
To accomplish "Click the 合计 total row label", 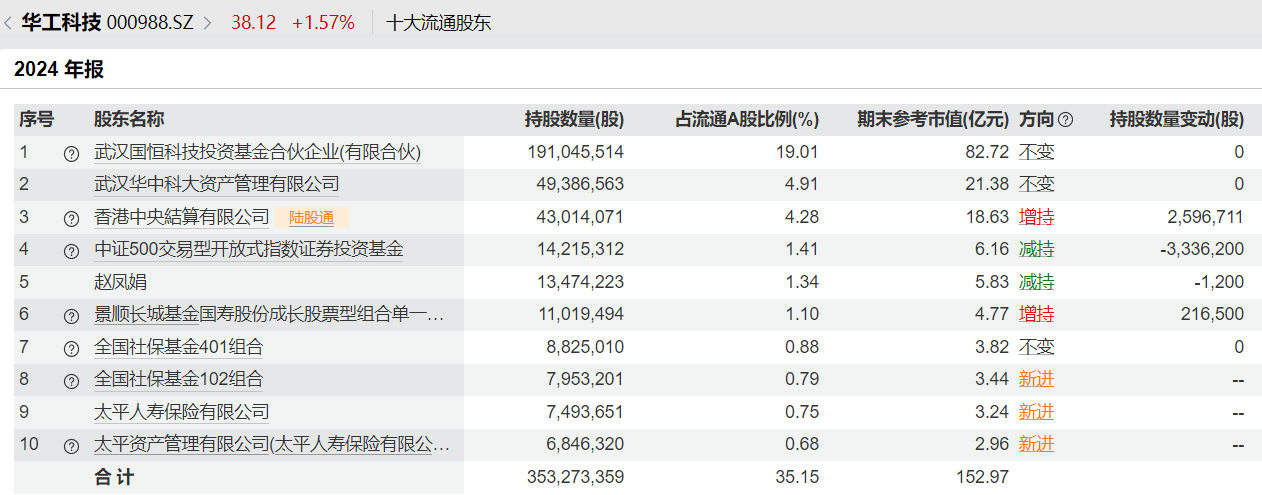I will pos(114,477).
